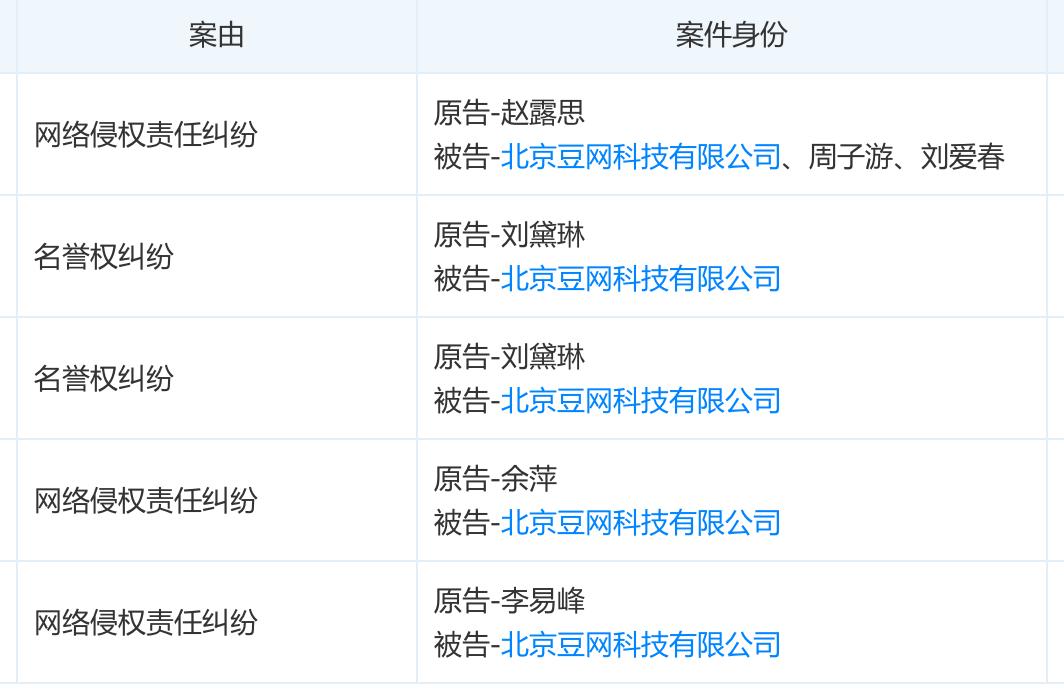
Task: Select plaintiff name 李易峰
Action: [x=543, y=601]
